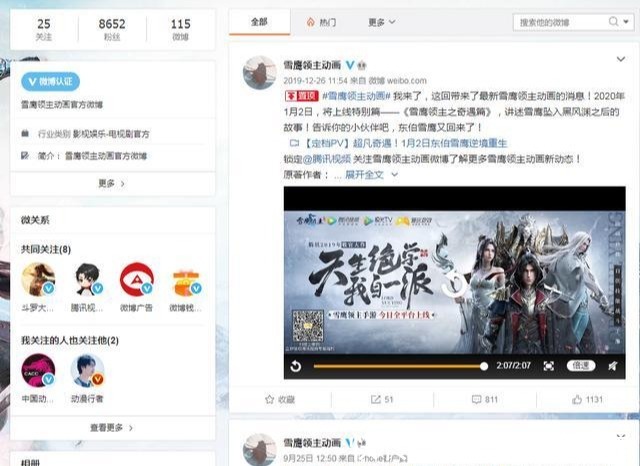Open the 微博钱... account avatar
Image resolution: width=640 pixels, height=466 pixels.
pyautogui.click(x=186, y=279)
